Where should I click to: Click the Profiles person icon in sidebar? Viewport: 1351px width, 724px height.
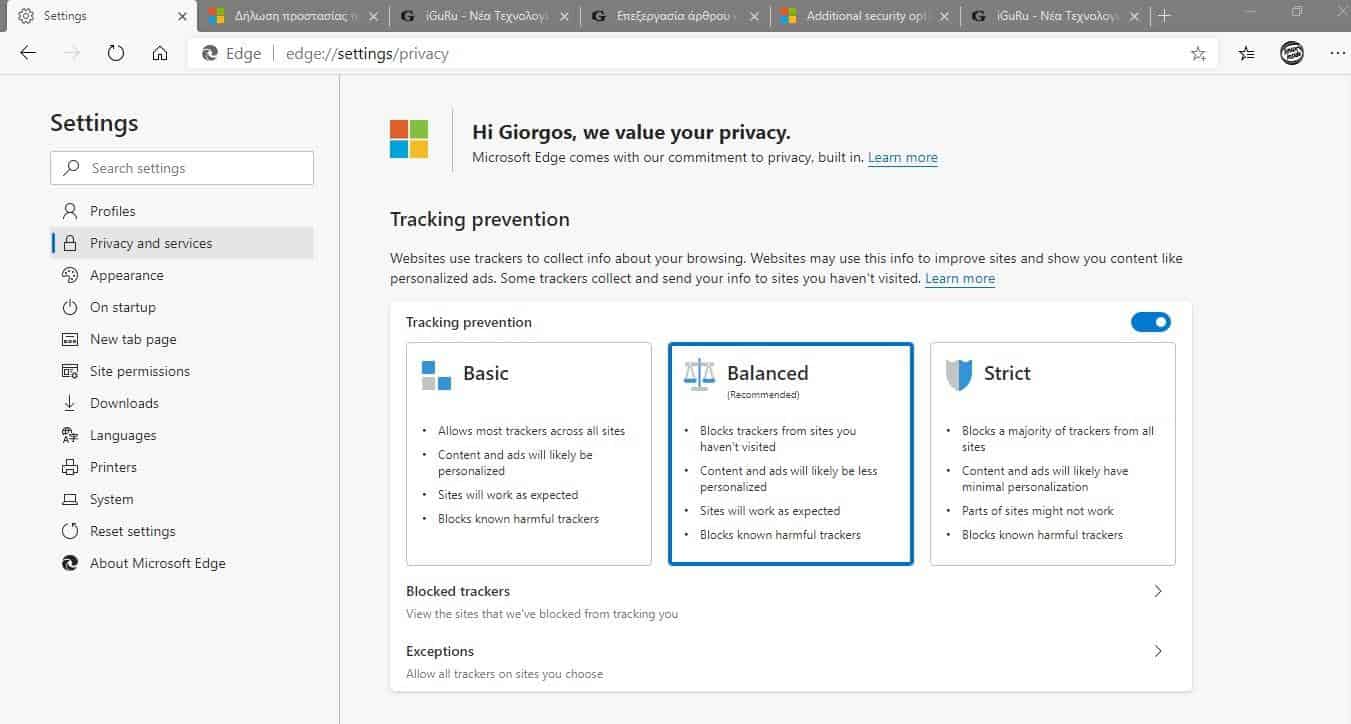(70, 211)
